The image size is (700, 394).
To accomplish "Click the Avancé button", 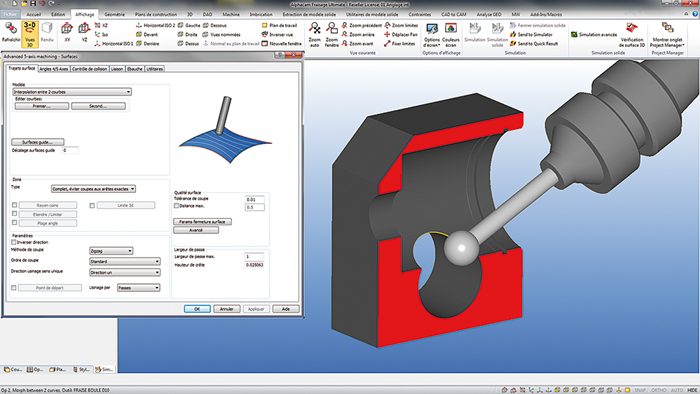I will (196, 230).
